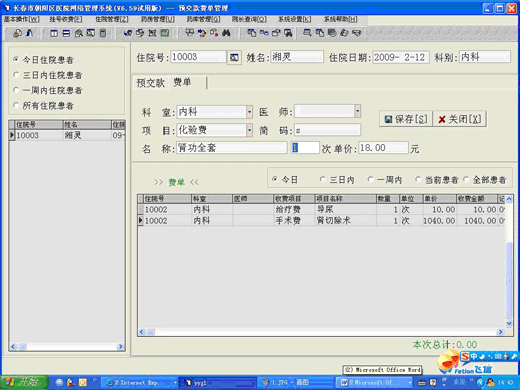The image size is (520, 390).
Task: Click the Sogou S input method icon
Action: pos(465,356)
